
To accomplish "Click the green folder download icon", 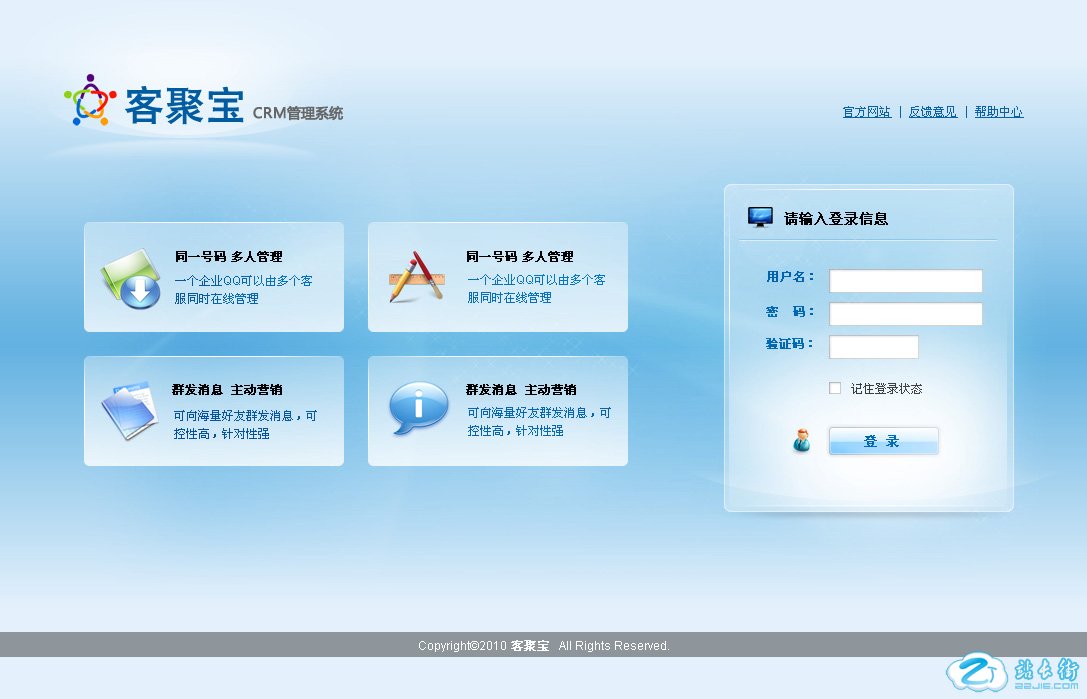I will (130, 279).
